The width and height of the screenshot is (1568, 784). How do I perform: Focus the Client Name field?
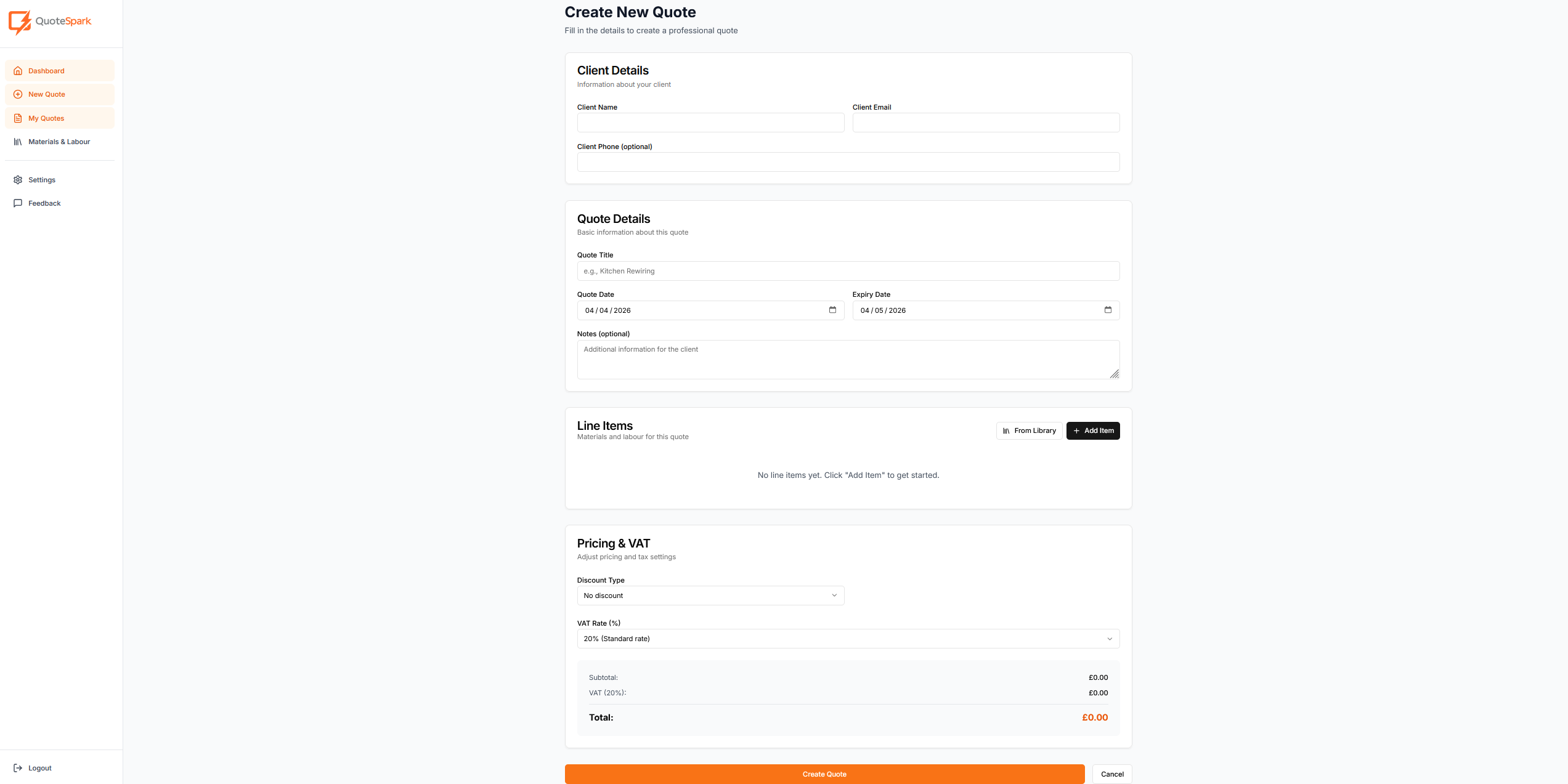click(710, 123)
